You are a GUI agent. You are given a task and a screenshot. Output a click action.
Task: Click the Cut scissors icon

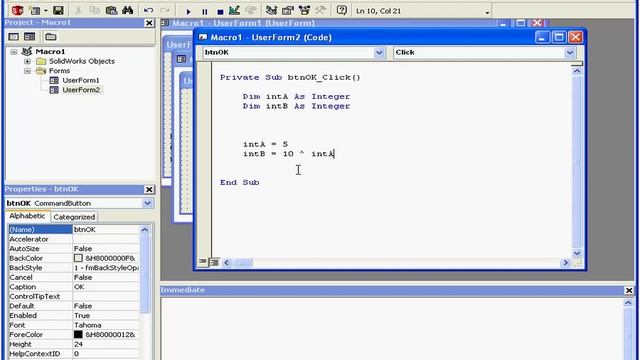coord(78,11)
